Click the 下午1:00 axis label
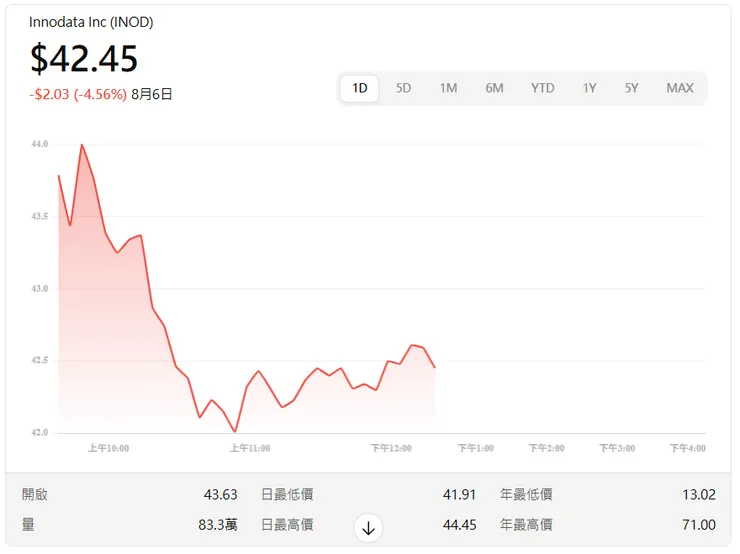 tap(476, 448)
